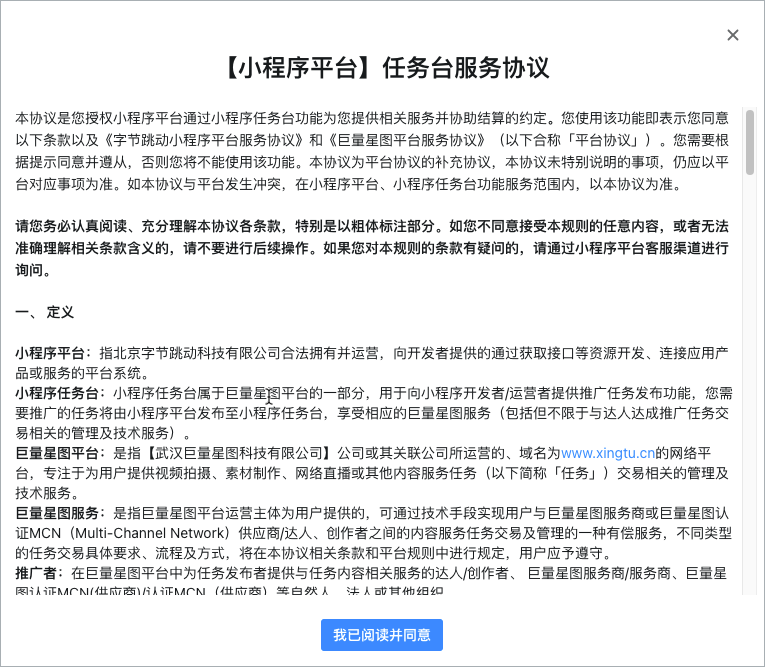Click the text 《巨量星图平台服务协议》
Image resolution: width=765 pixels, height=667 pixels.
[x=407, y=140]
